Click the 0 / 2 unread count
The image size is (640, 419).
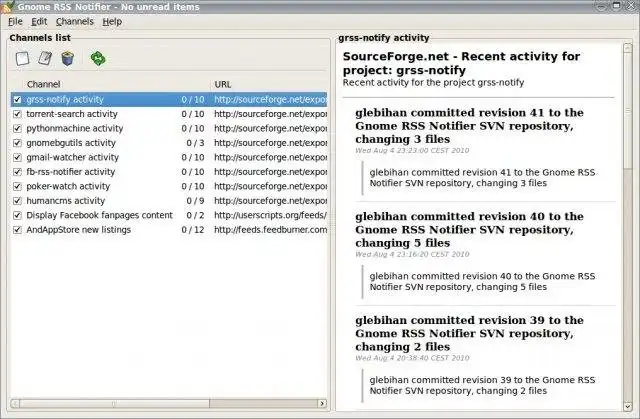(x=195, y=215)
